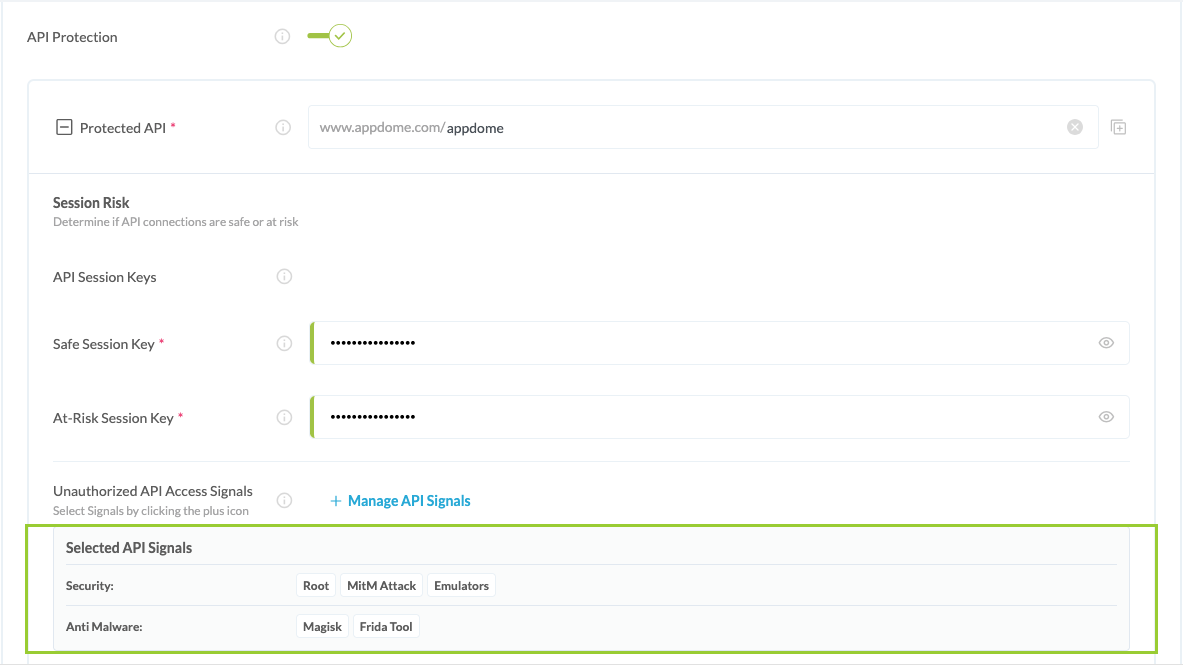This screenshot has width=1183, height=665.
Task: Select the Security: row label
Action: click(x=90, y=586)
